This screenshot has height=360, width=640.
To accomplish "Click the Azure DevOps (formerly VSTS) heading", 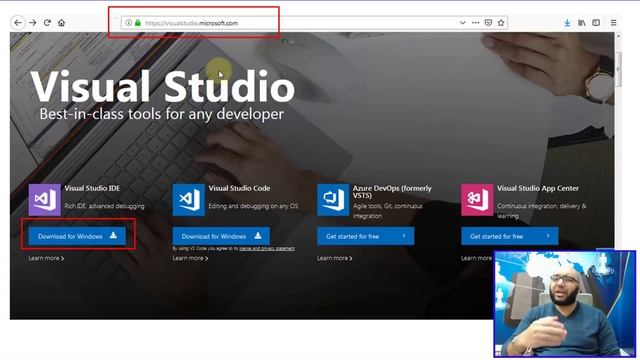I will (392, 192).
